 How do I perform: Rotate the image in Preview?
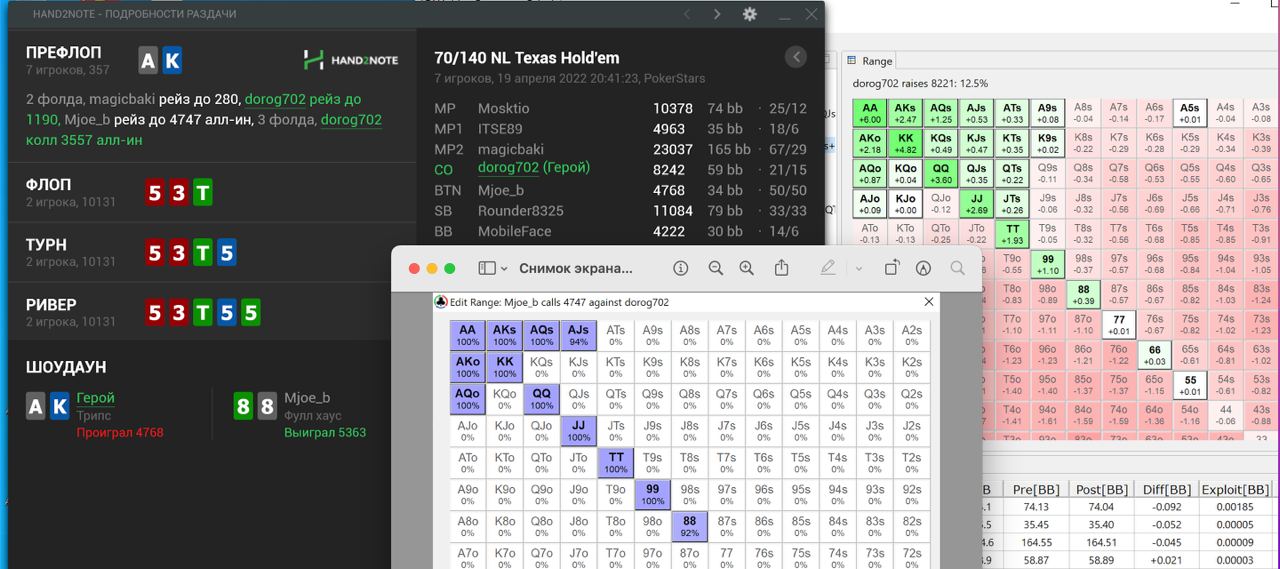coord(892,268)
